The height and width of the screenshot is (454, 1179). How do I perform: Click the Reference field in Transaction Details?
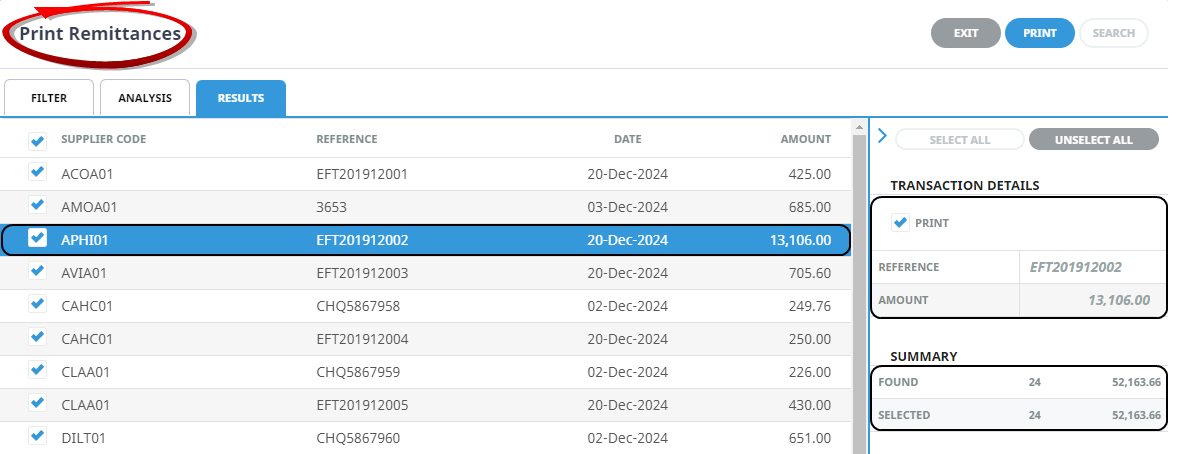[1089, 267]
